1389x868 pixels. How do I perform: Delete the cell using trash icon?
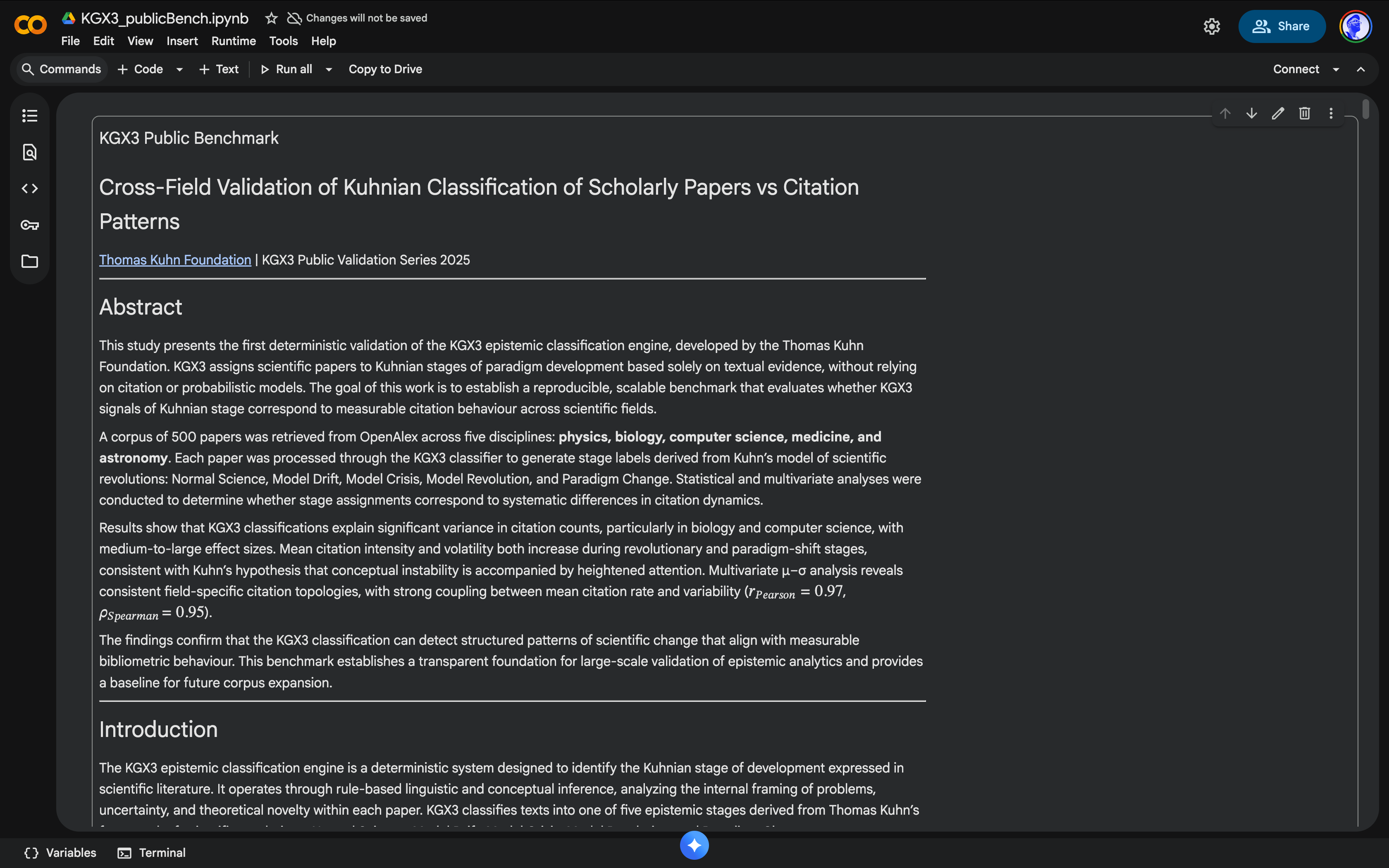click(1304, 114)
